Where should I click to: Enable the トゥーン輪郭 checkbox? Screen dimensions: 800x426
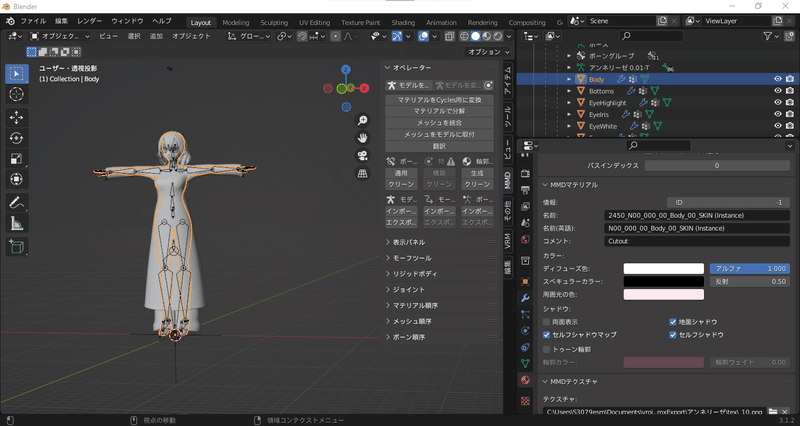546,349
